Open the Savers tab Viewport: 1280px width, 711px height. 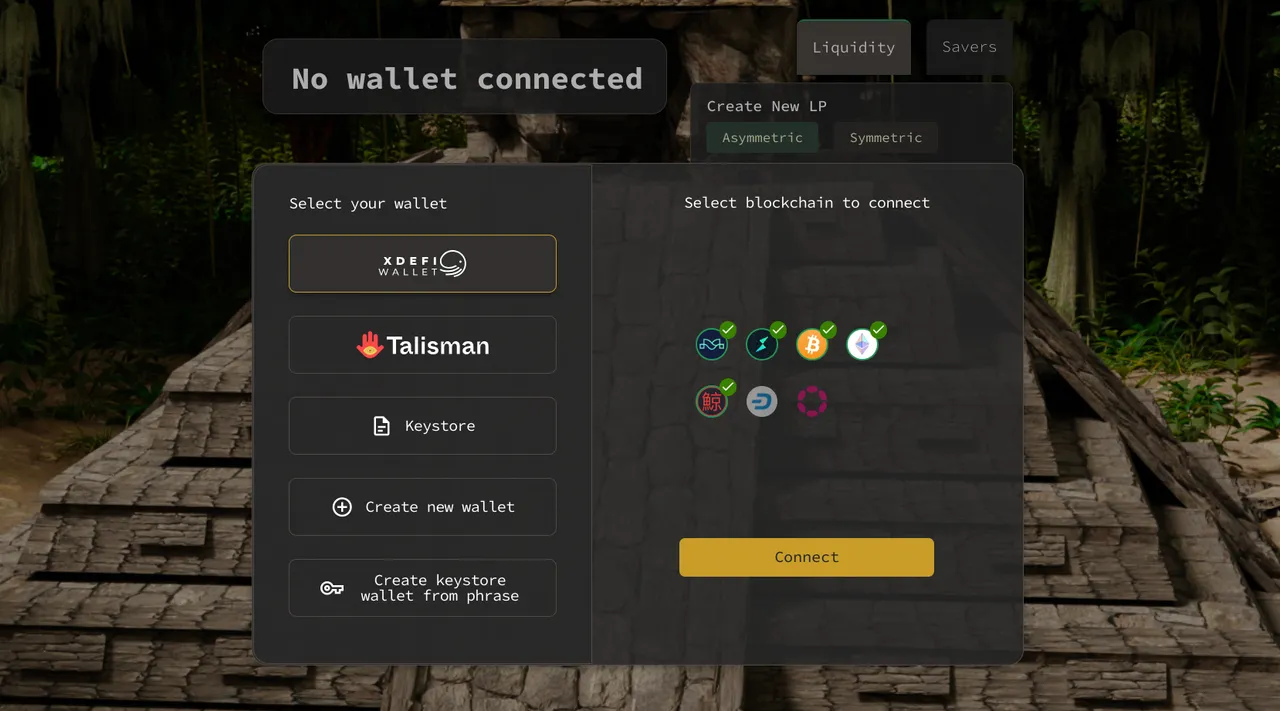969,47
